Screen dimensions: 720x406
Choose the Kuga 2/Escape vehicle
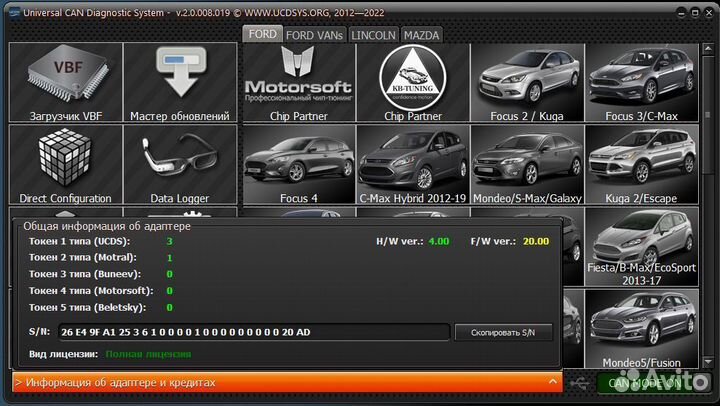(x=640, y=161)
